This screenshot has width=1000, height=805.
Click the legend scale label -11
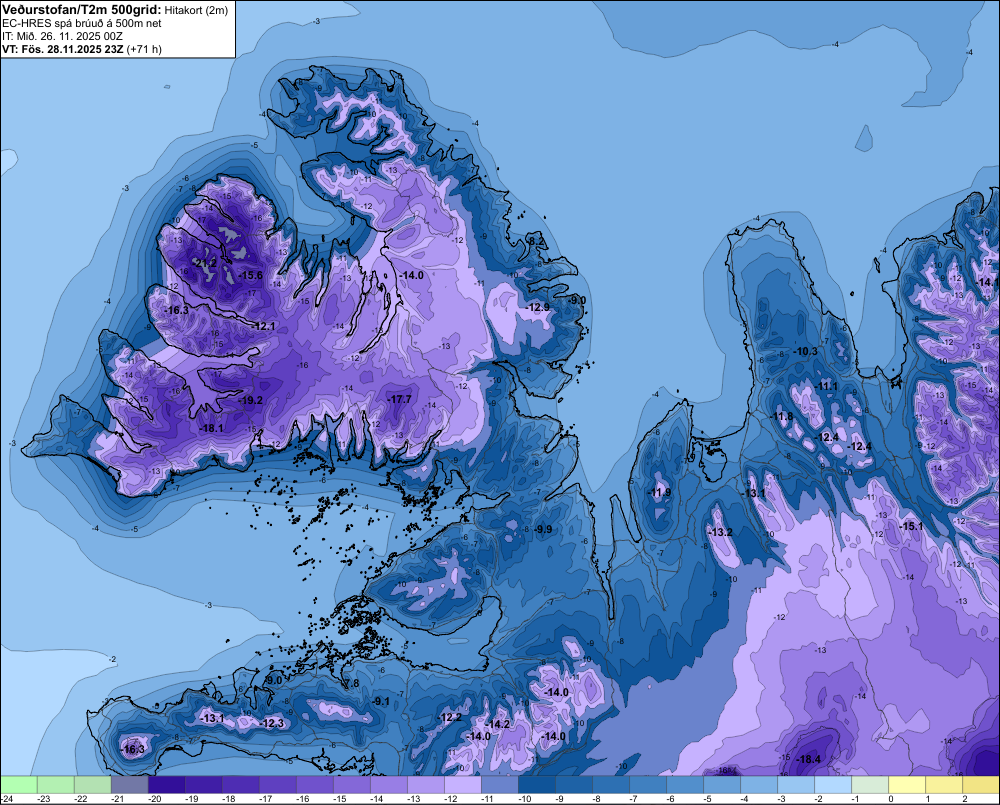coord(488,799)
